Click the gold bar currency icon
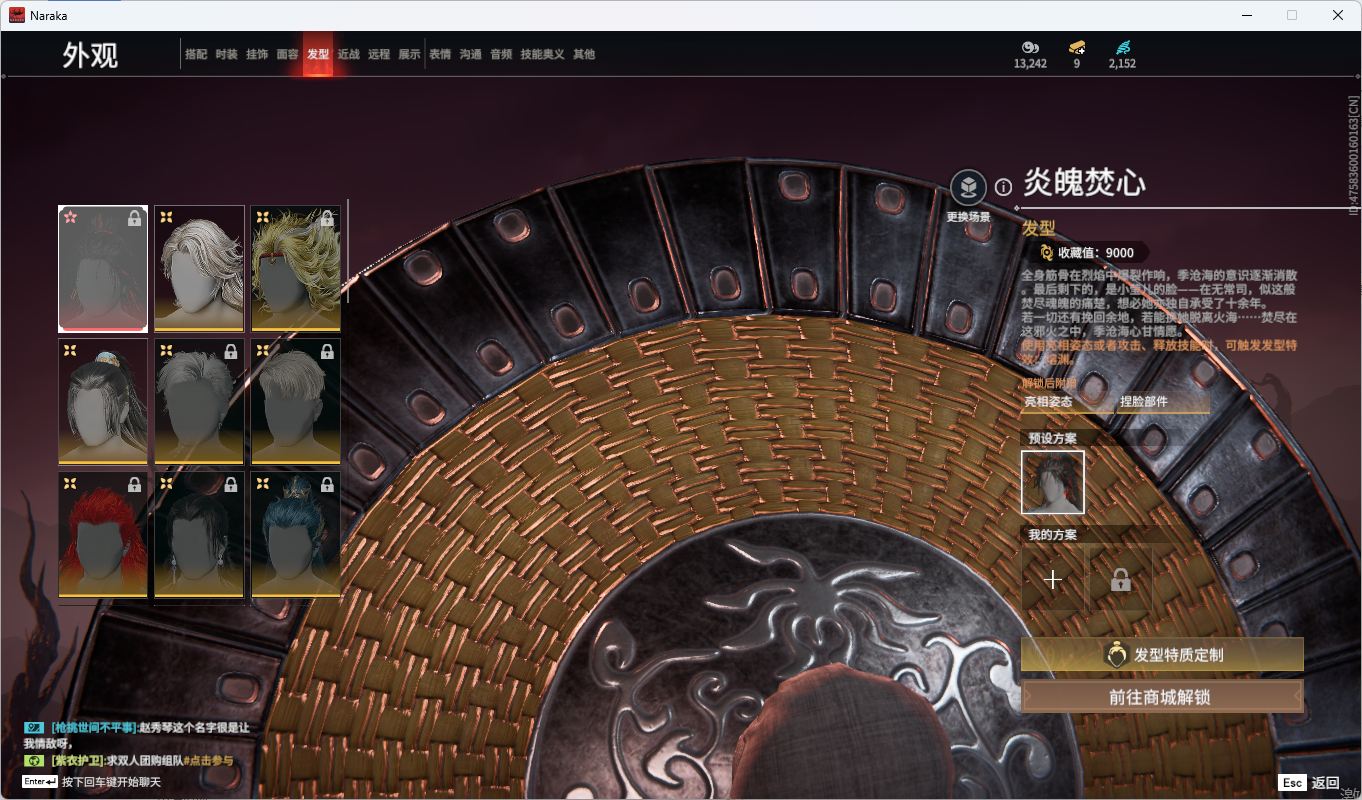Viewport: 1362px width, 800px height. (1076, 47)
